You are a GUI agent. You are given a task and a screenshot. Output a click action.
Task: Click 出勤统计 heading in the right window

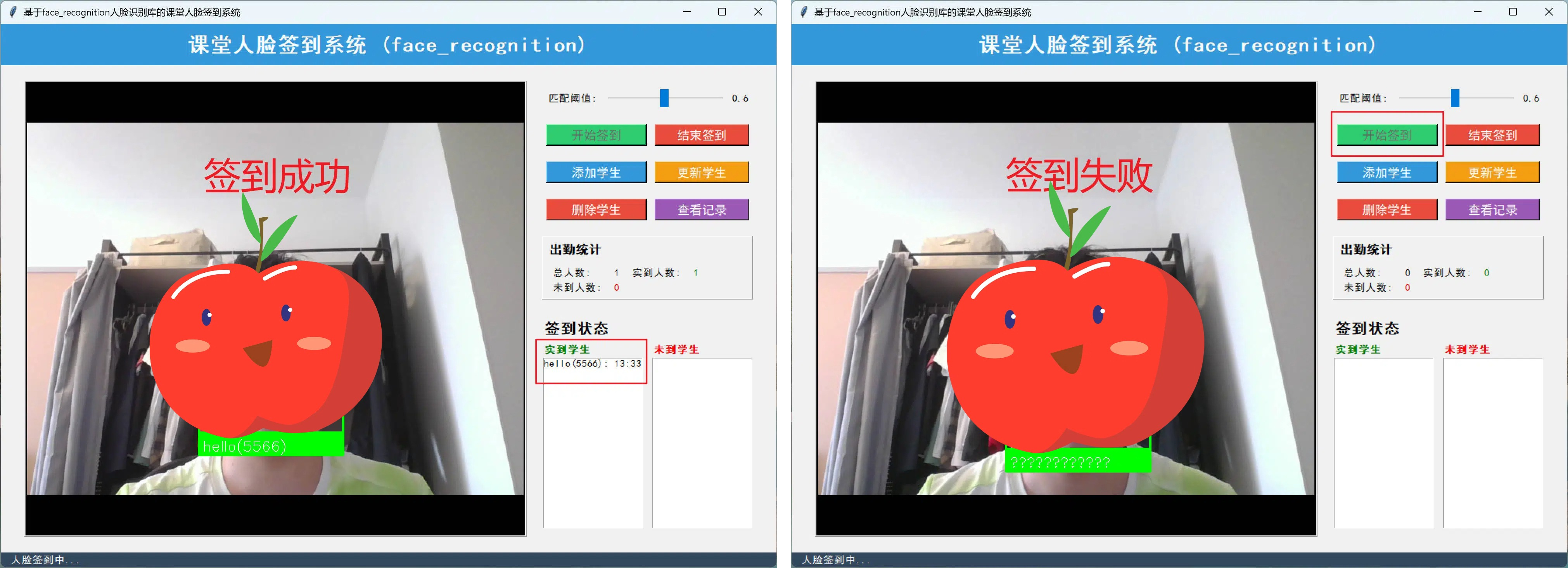coord(1366,249)
